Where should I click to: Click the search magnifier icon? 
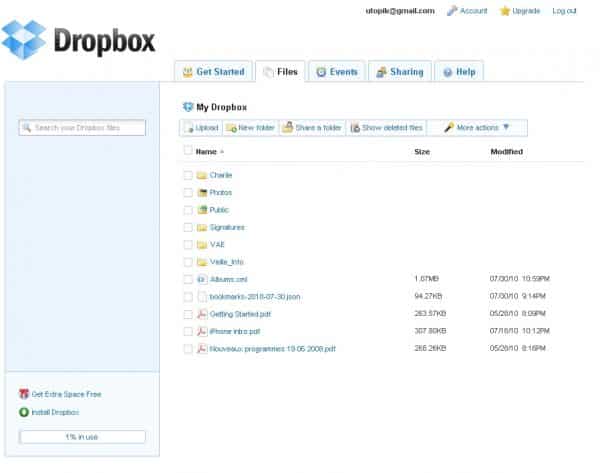26,127
